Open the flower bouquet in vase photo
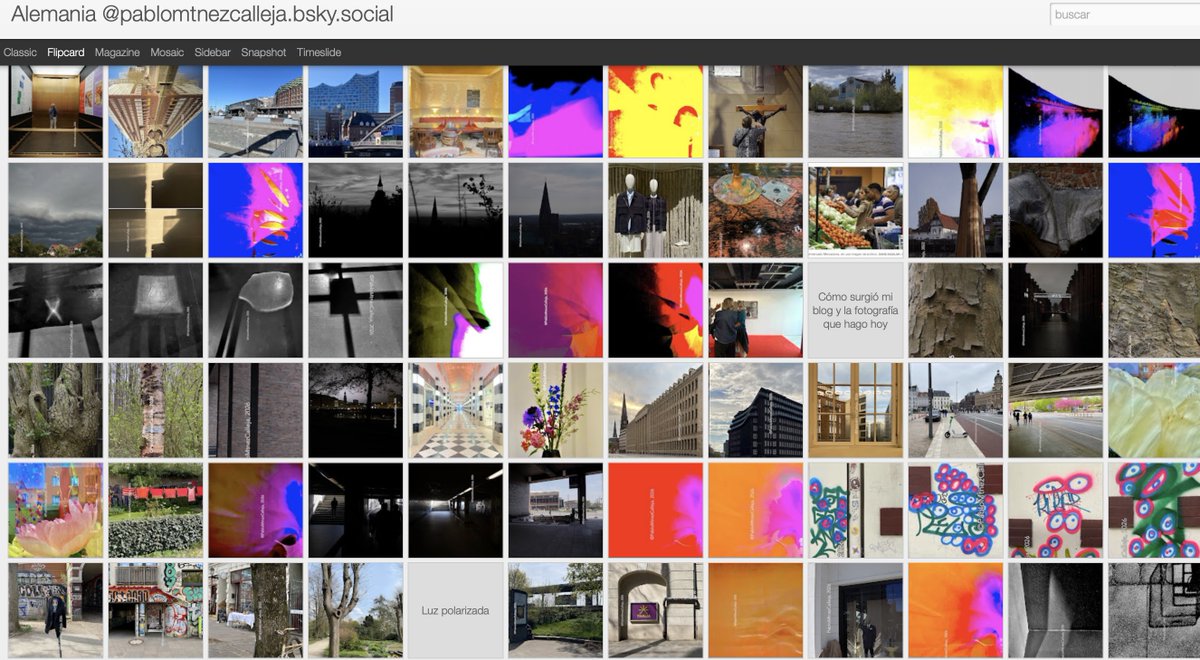 [555, 410]
